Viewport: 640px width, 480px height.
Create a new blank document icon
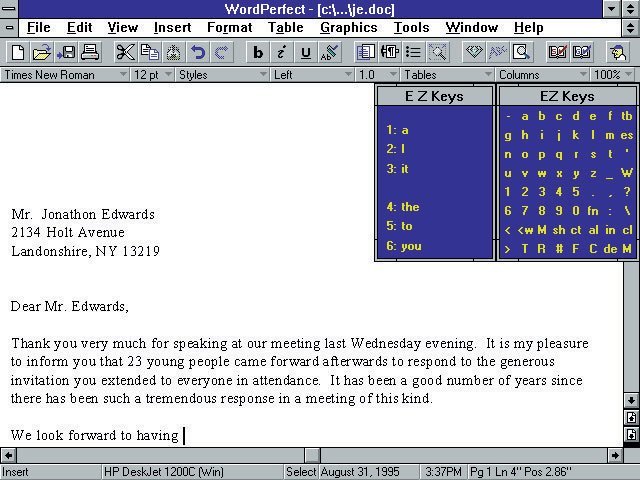point(18,52)
